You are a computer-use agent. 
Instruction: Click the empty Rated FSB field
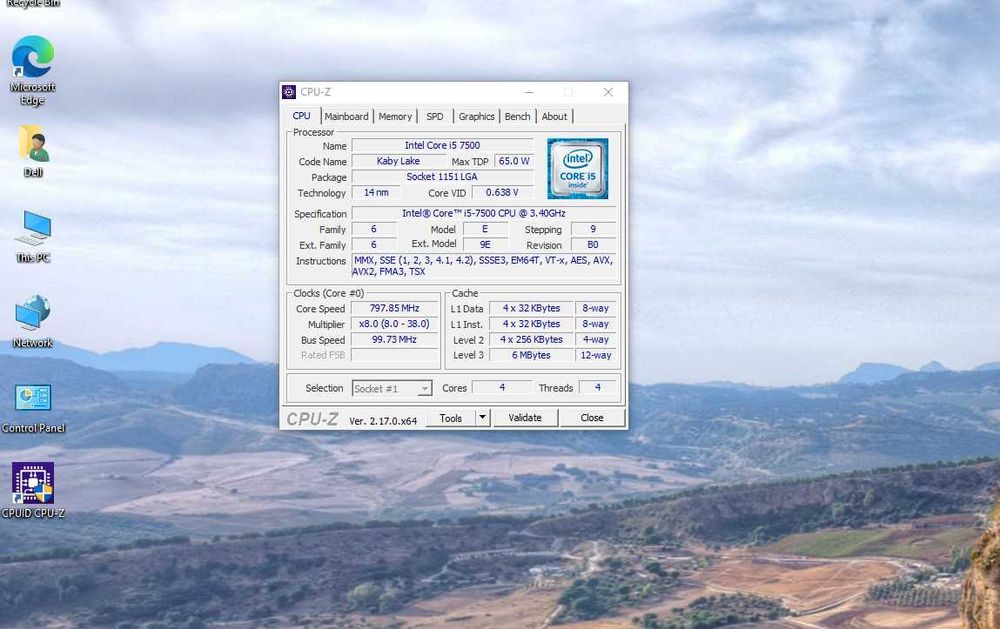(x=394, y=355)
